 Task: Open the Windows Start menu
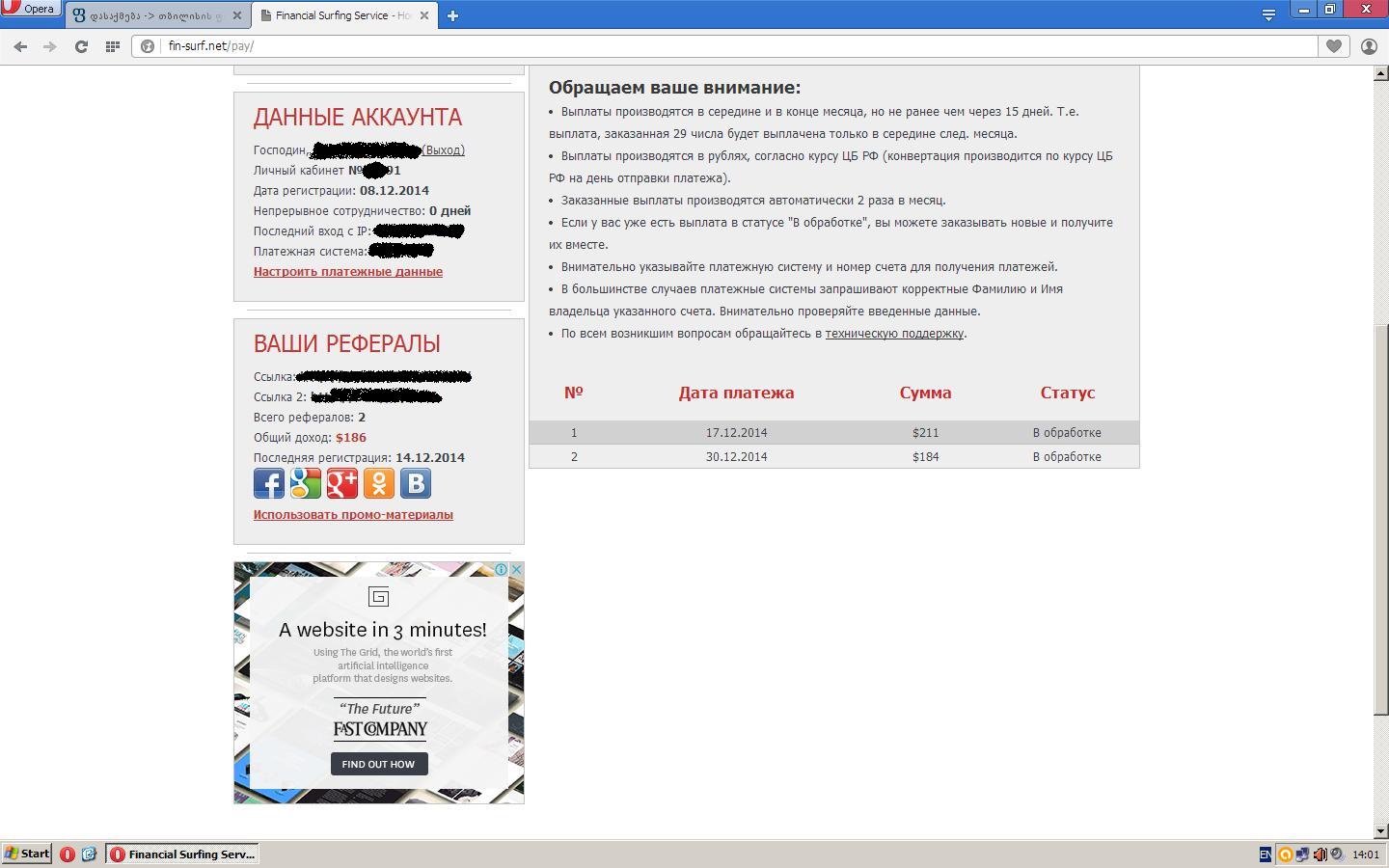point(27,854)
